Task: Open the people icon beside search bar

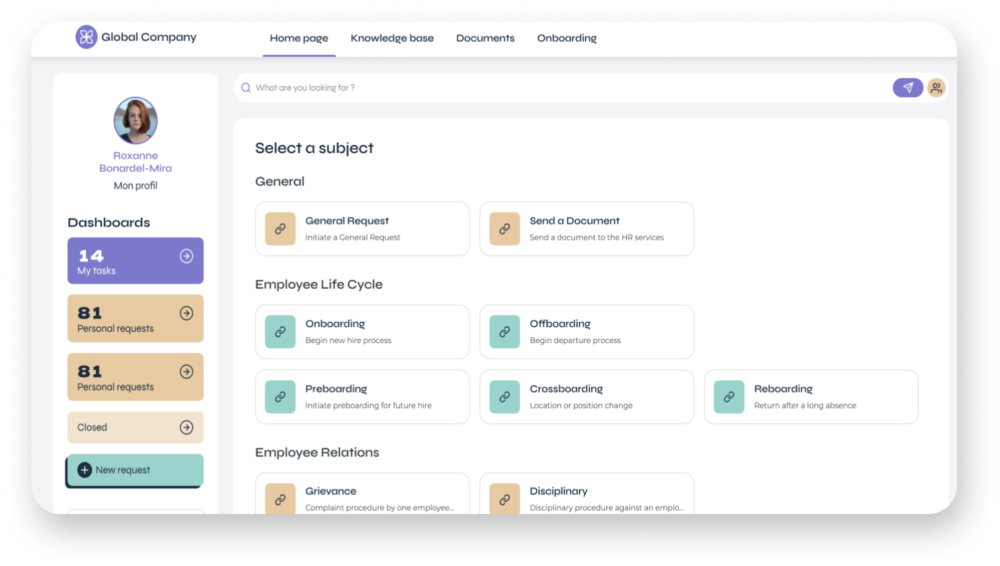Action: point(936,87)
